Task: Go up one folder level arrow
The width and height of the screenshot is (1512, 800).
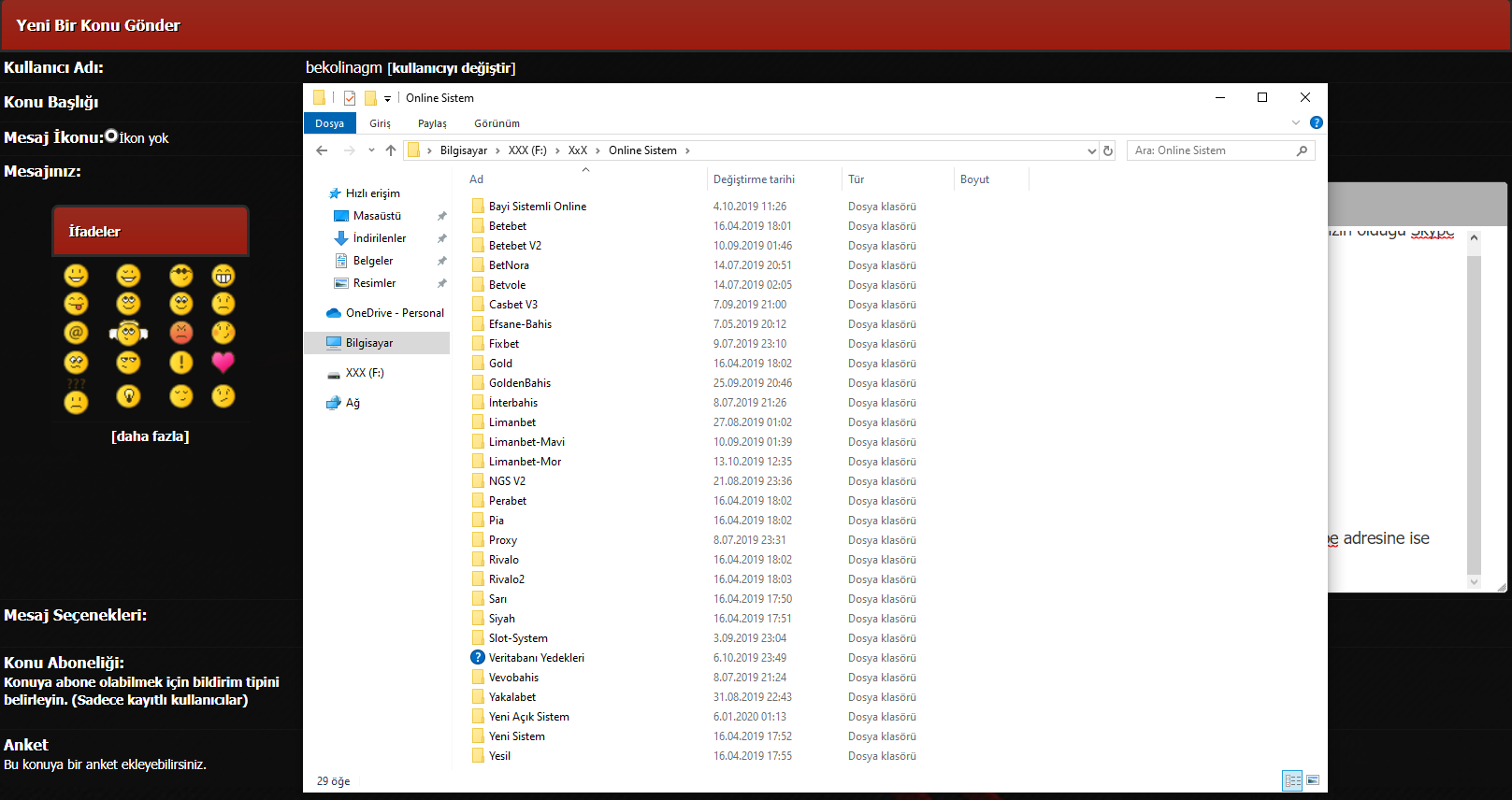Action: coord(391,150)
